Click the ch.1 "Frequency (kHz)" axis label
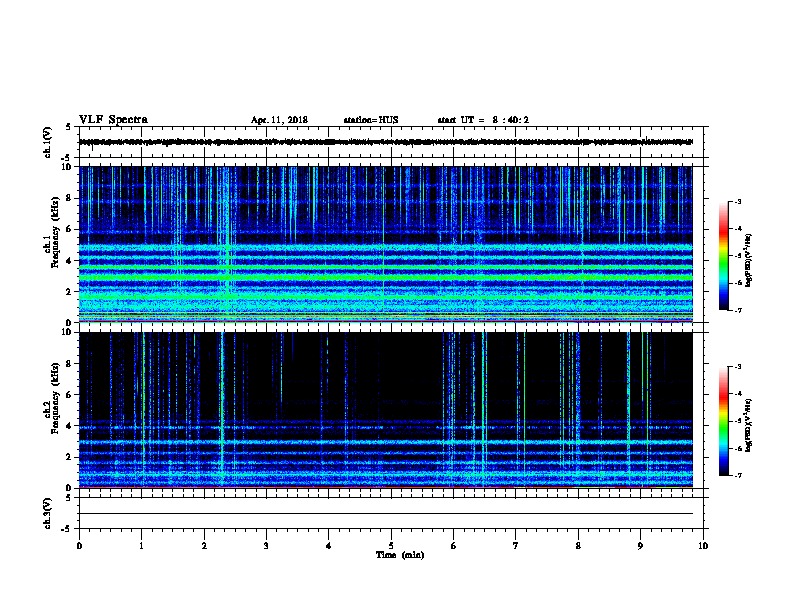Viewport: 792px width, 612px height. 55,232
